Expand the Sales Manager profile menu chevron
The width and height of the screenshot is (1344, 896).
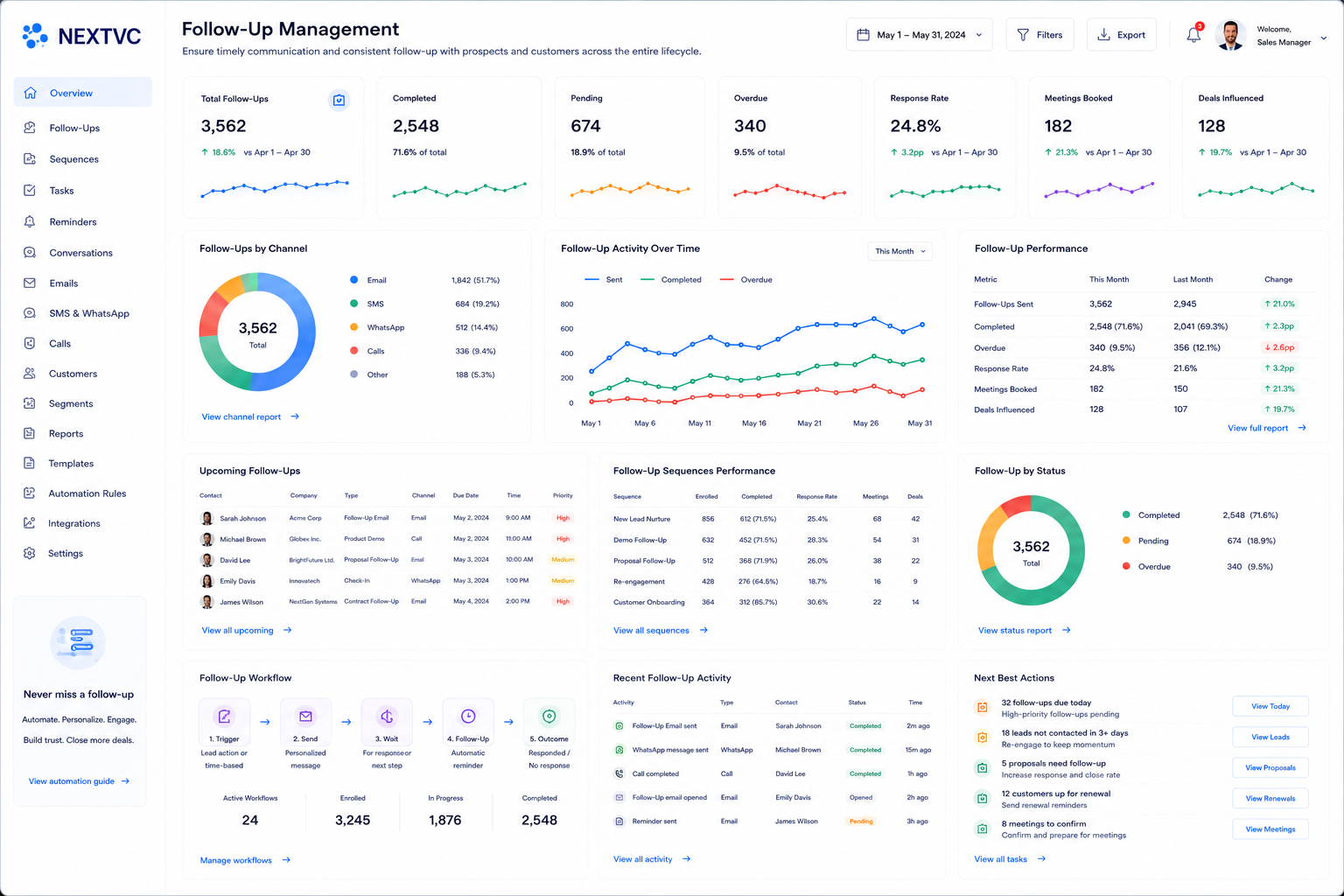[1324, 38]
